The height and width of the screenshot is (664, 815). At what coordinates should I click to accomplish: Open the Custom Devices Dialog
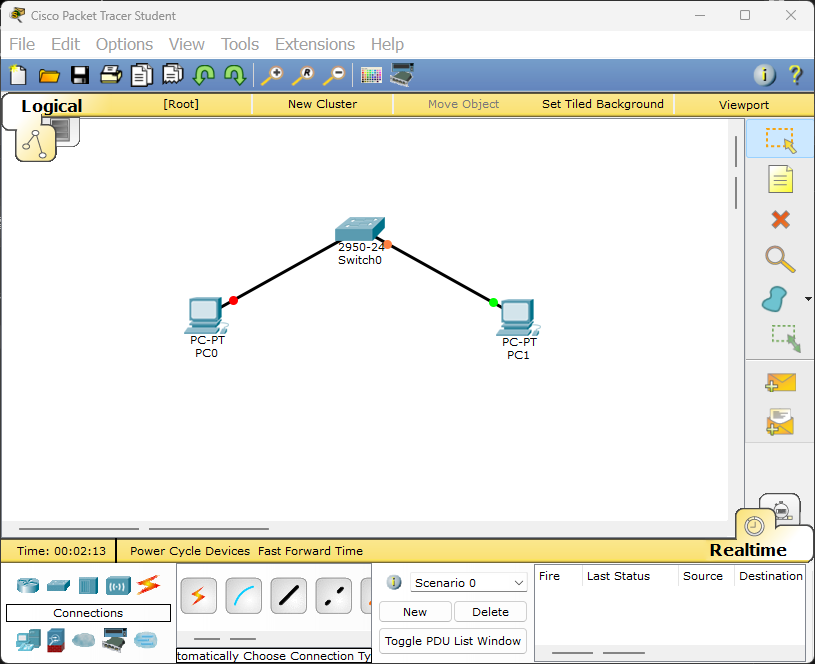(x=402, y=75)
